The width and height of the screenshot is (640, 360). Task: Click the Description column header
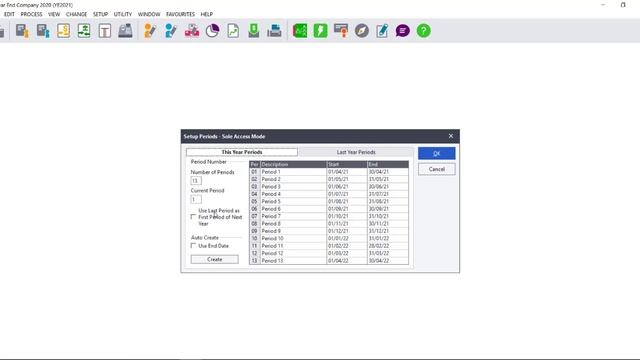coord(293,164)
